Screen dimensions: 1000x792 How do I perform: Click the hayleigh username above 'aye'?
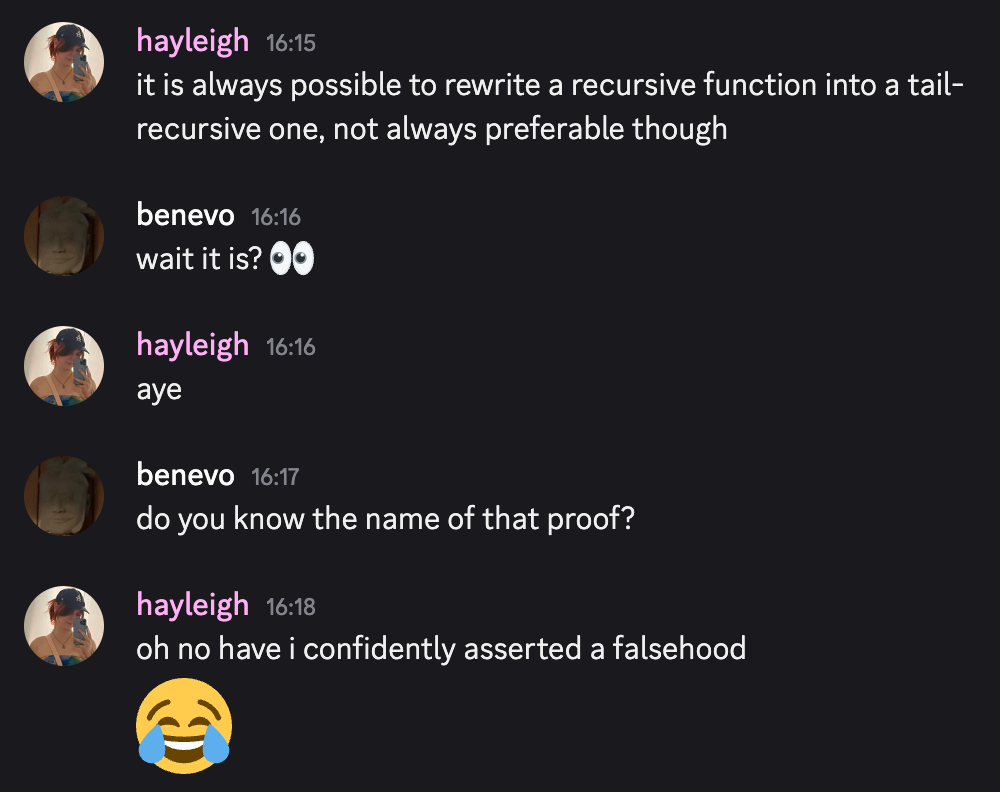pos(193,346)
